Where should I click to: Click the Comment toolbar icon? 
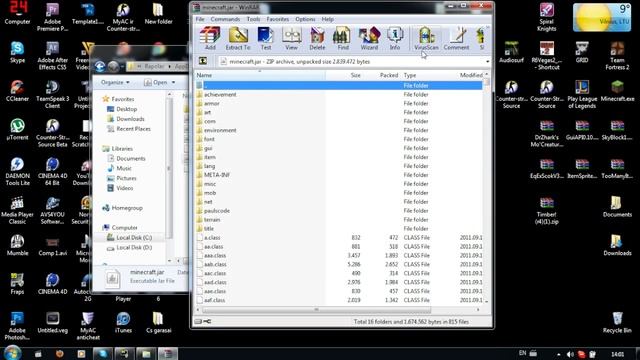click(x=456, y=38)
